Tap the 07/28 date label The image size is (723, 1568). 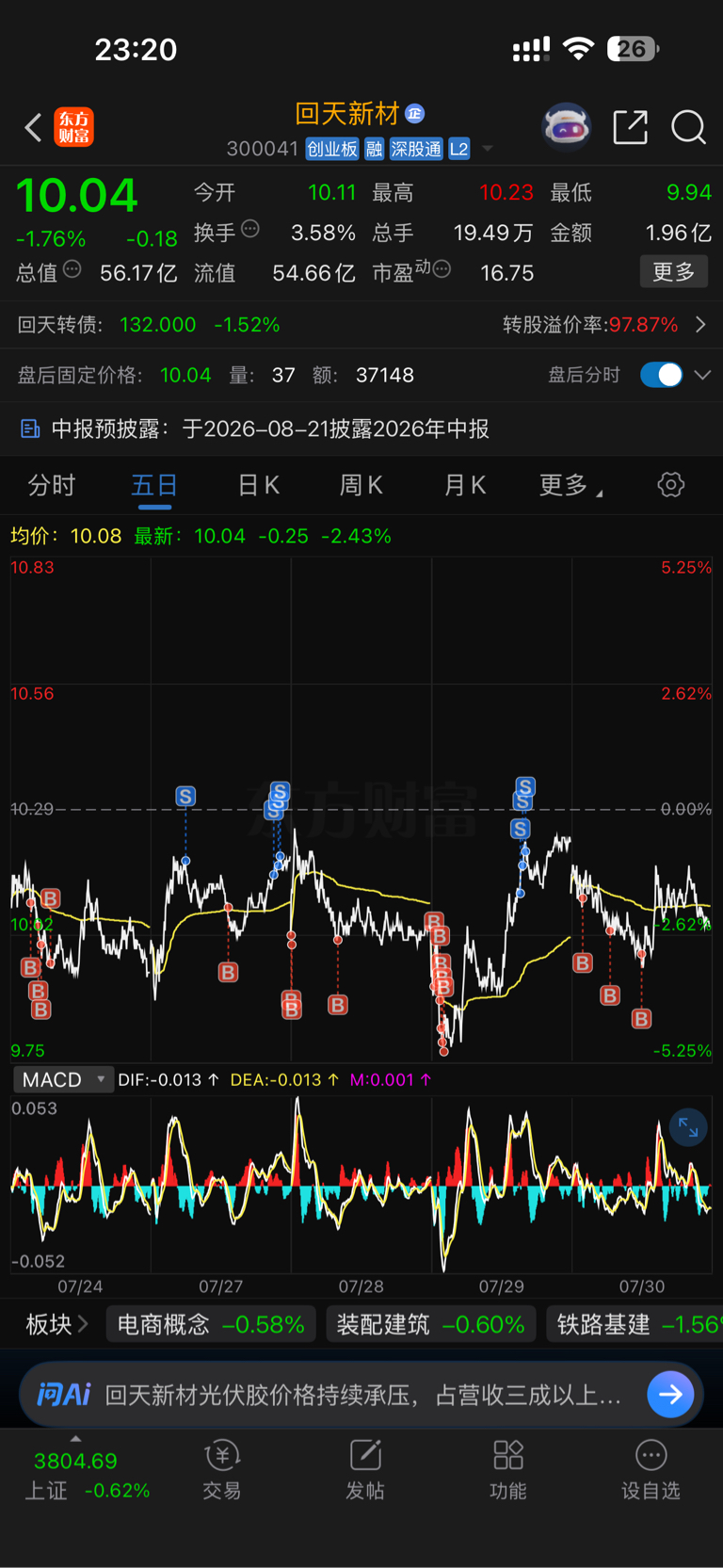pos(361,1286)
